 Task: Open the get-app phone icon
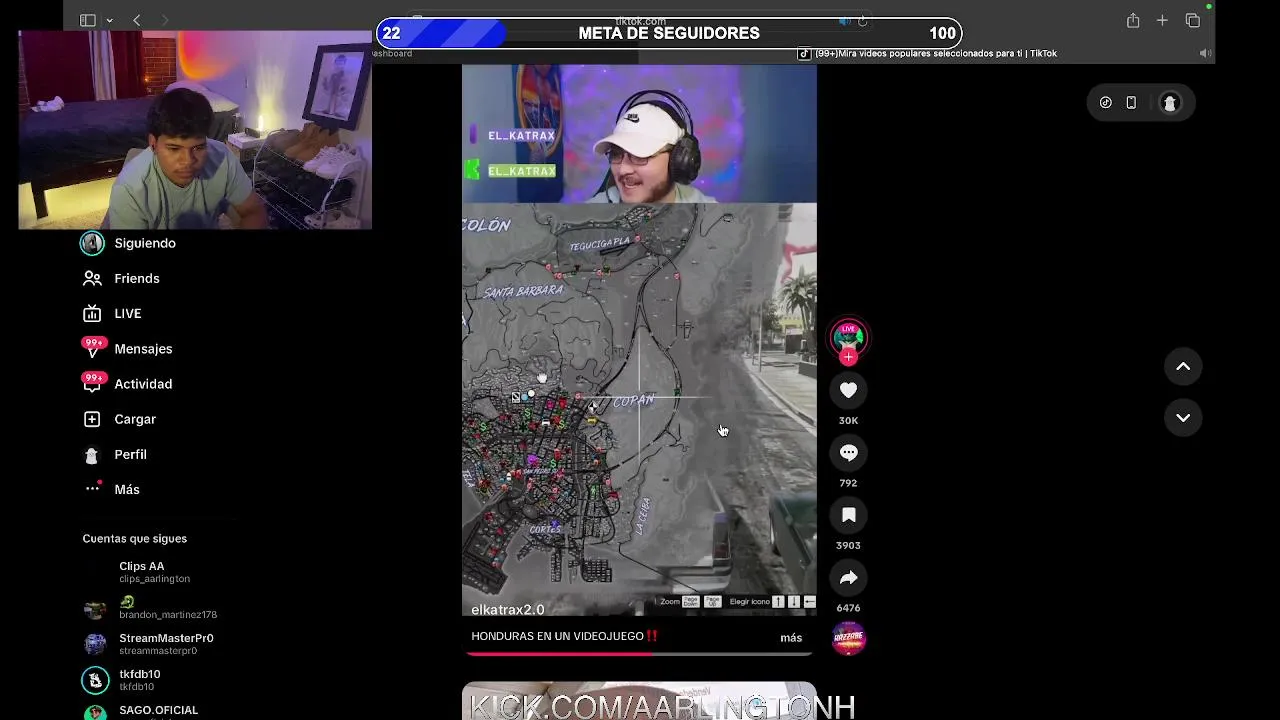point(1131,102)
